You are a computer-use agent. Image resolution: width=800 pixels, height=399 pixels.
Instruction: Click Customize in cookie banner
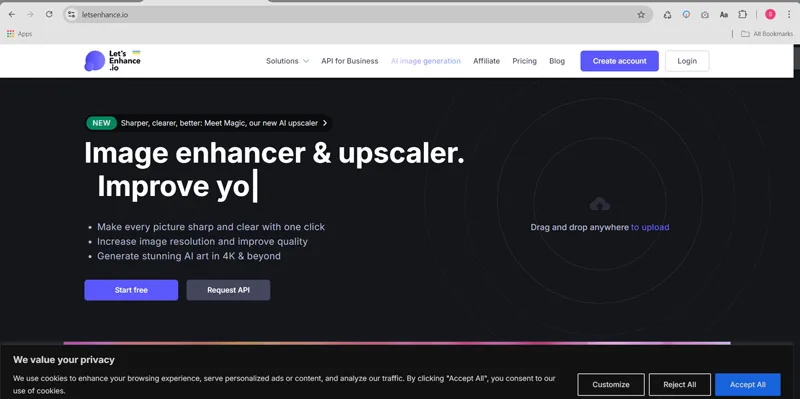click(611, 384)
